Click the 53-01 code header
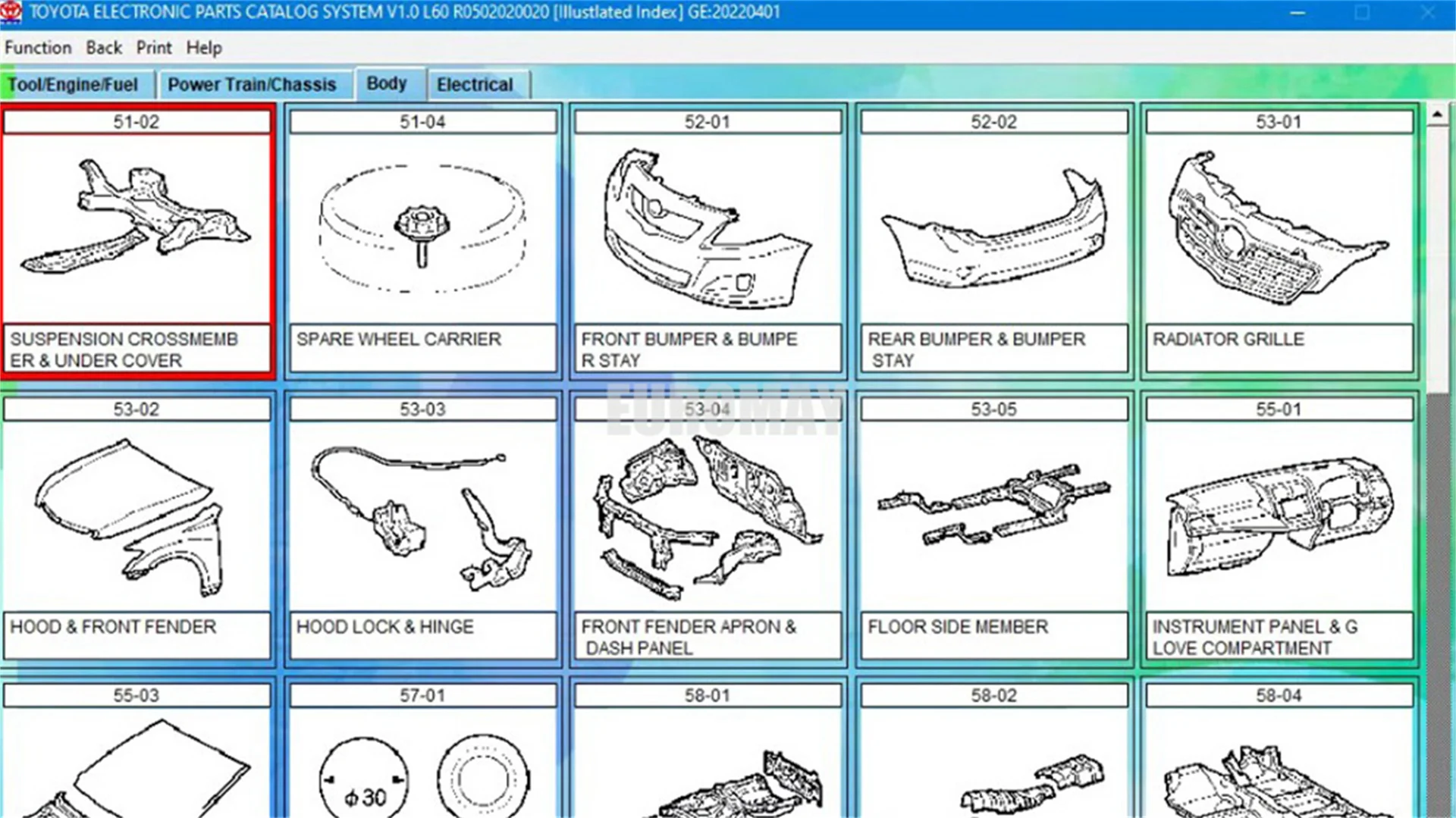The image size is (1456, 818). coord(1279,122)
